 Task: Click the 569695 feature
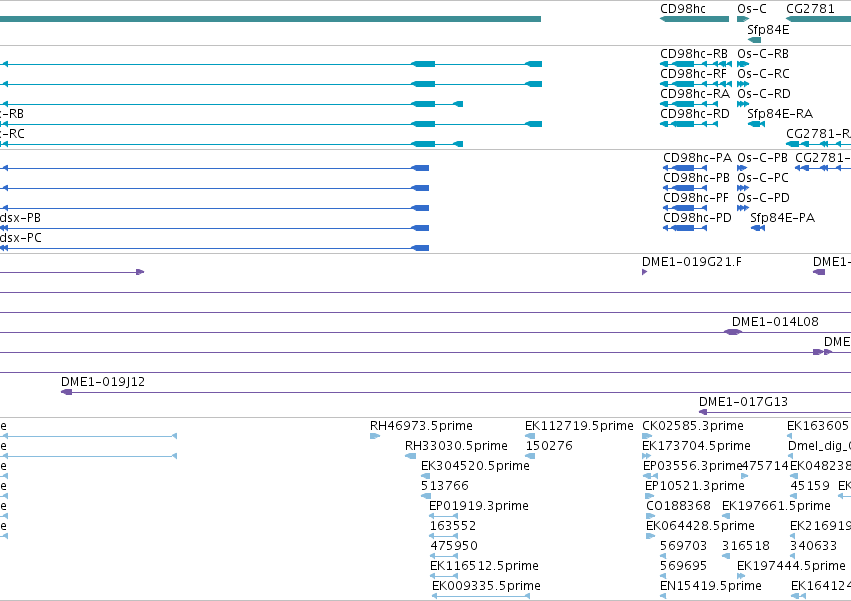pyautogui.click(x=663, y=576)
